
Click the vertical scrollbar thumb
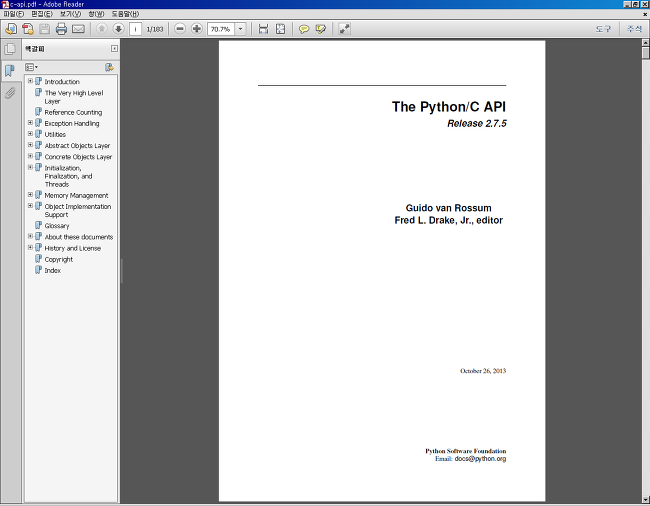[645, 53]
